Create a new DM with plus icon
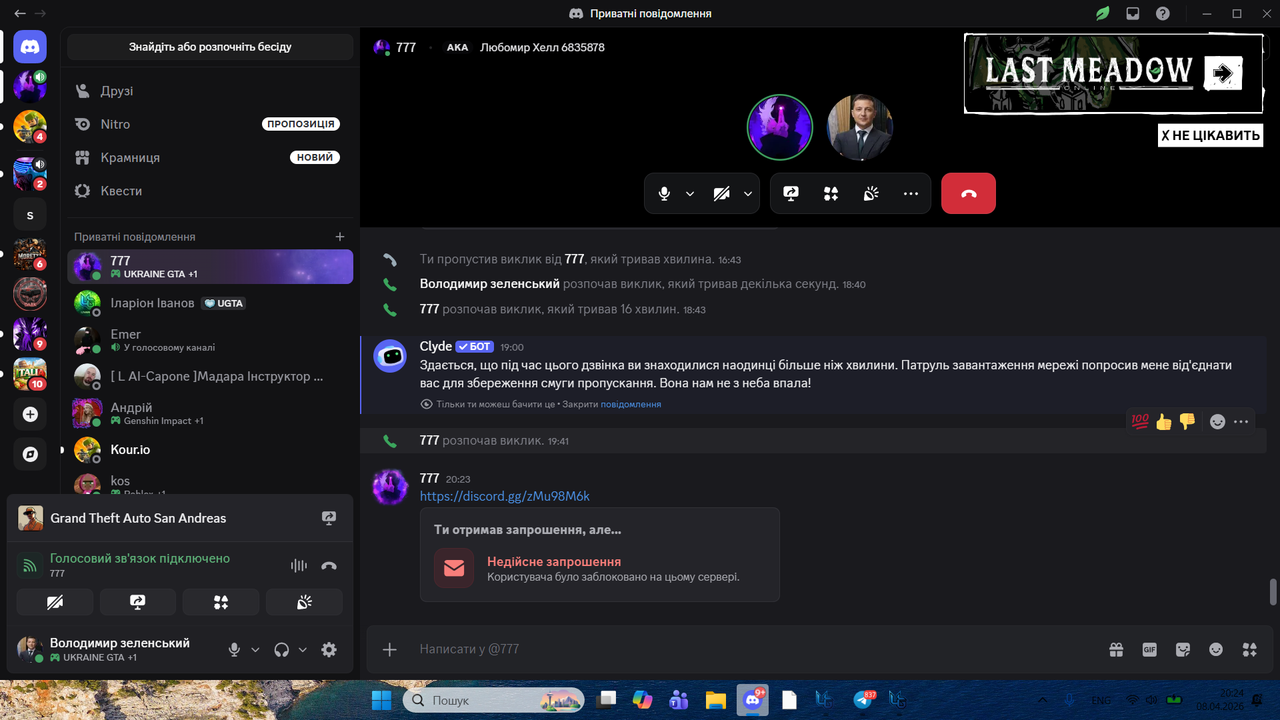 (x=340, y=237)
